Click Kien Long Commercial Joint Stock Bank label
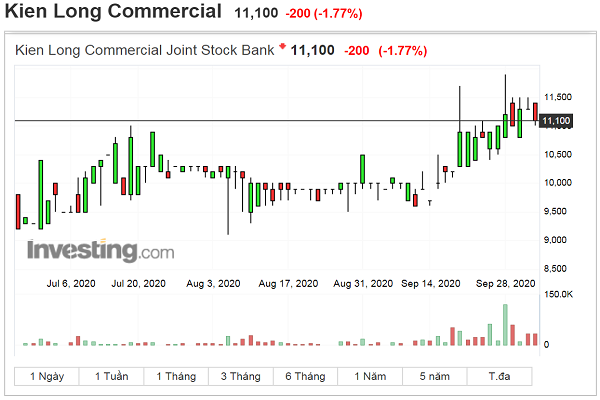 (145, 51)
